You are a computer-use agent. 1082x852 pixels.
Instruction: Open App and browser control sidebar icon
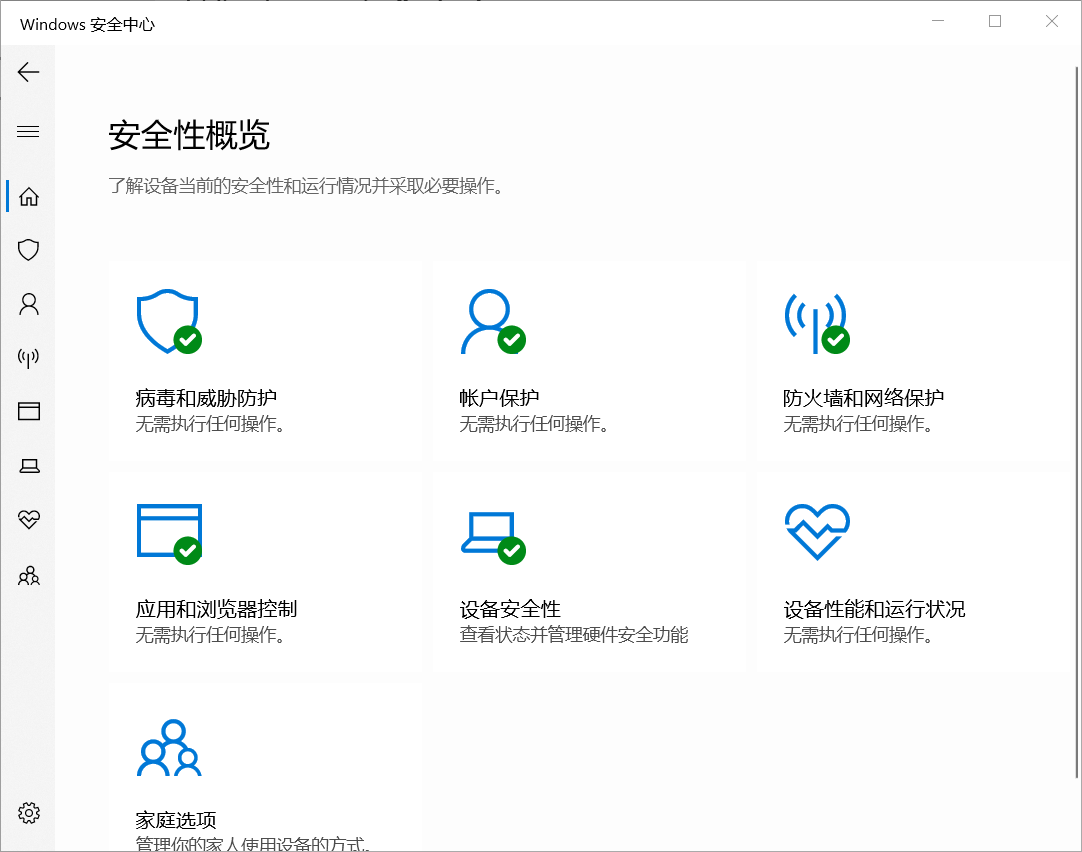[28, 411]
